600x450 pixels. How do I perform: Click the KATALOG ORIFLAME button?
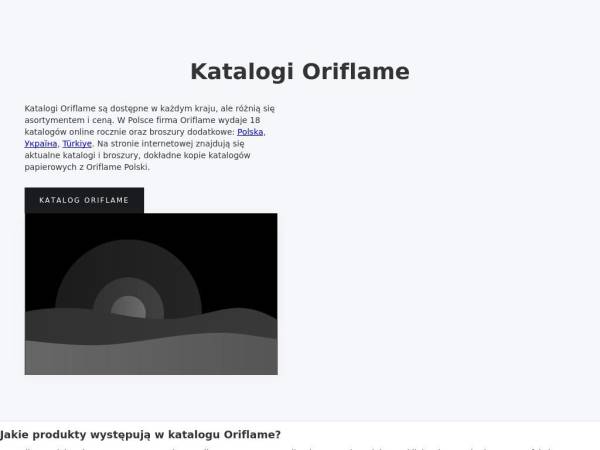84,201
